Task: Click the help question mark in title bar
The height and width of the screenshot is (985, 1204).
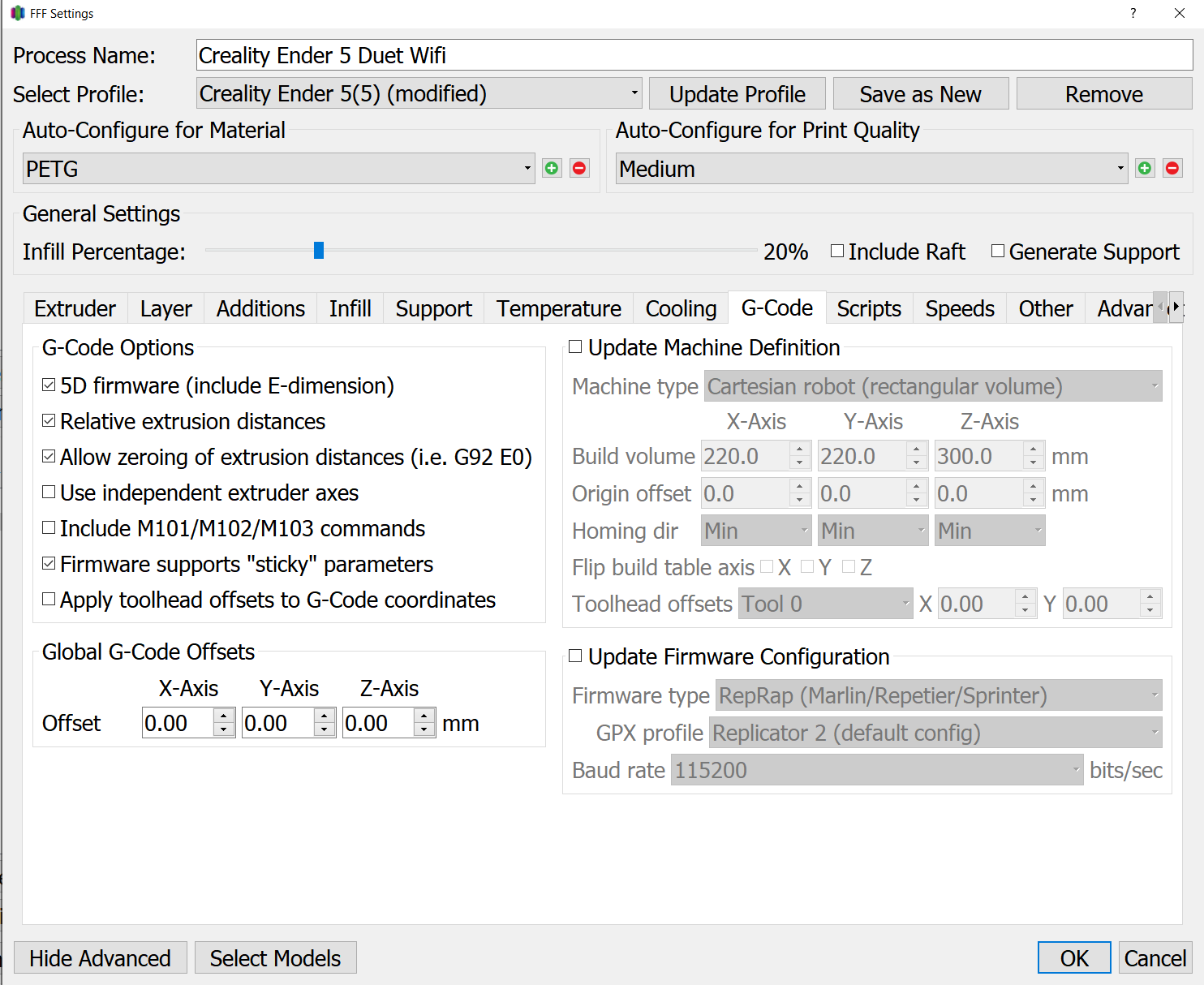Action: pos(1133,13)
